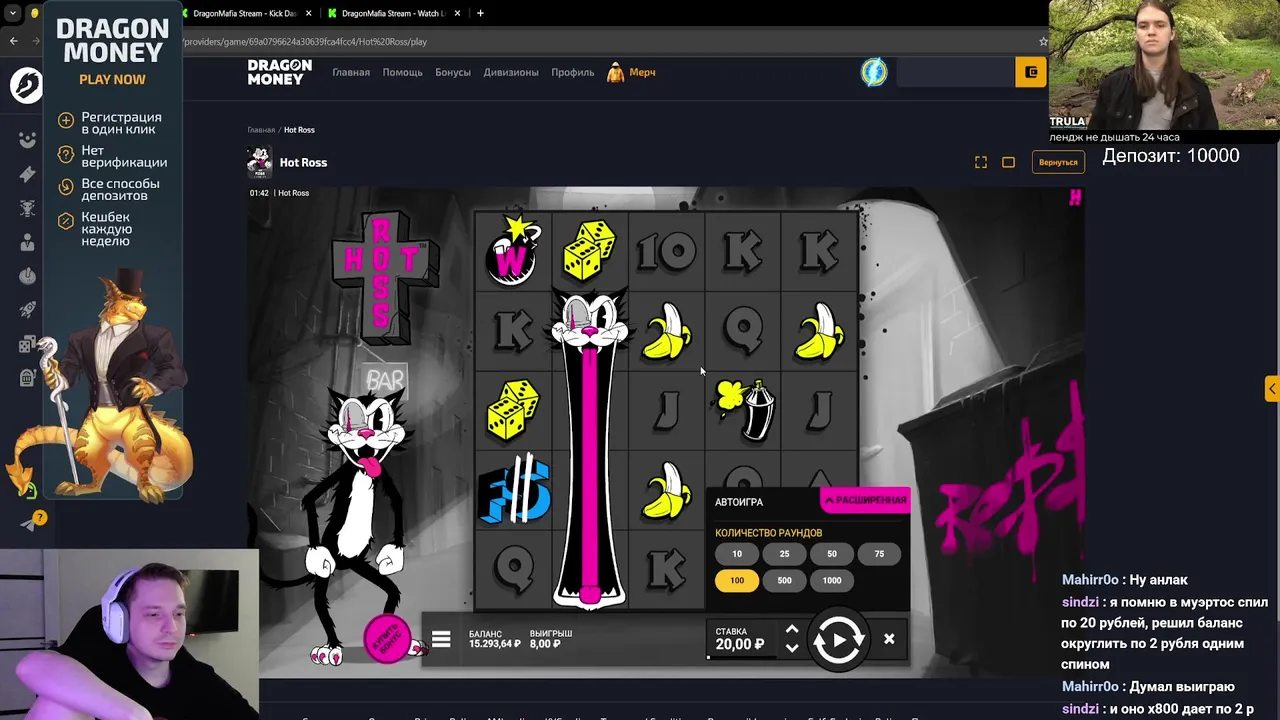Click the Hot Ross game thumbnail
This screenshot has width=1280, height=720.
click(259, 162)
